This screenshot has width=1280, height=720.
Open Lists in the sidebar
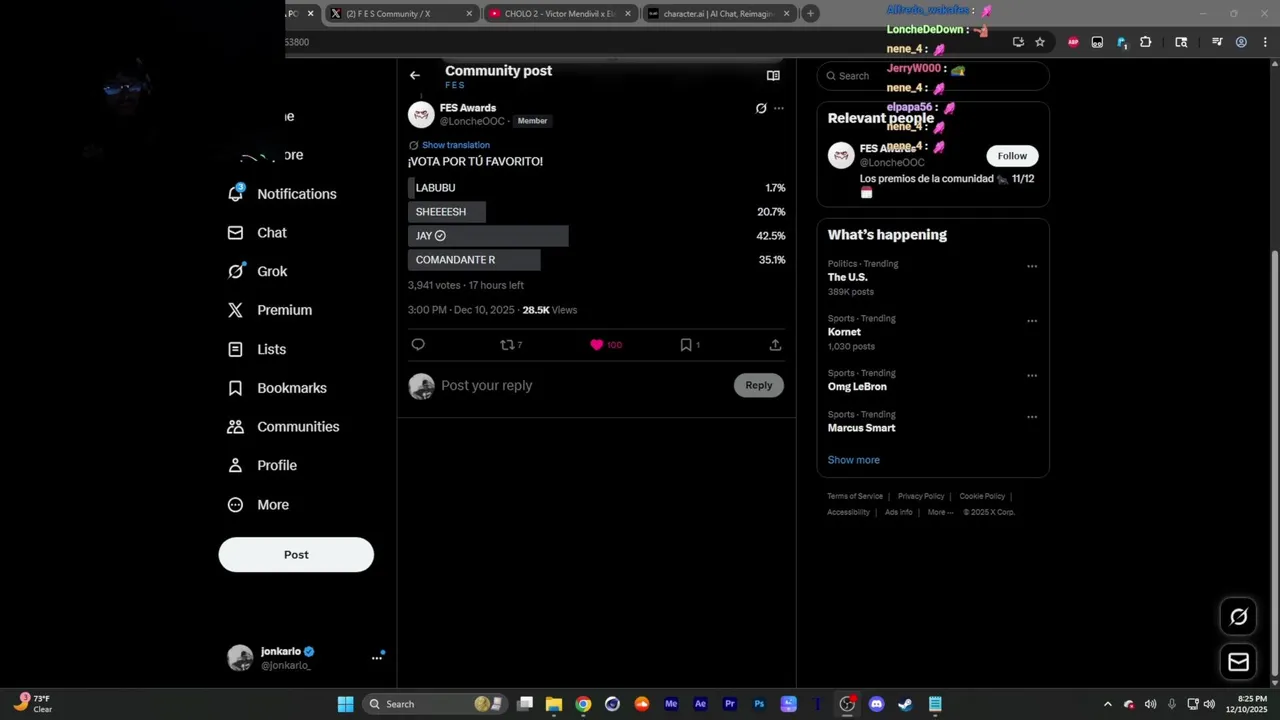coord(257,349)
